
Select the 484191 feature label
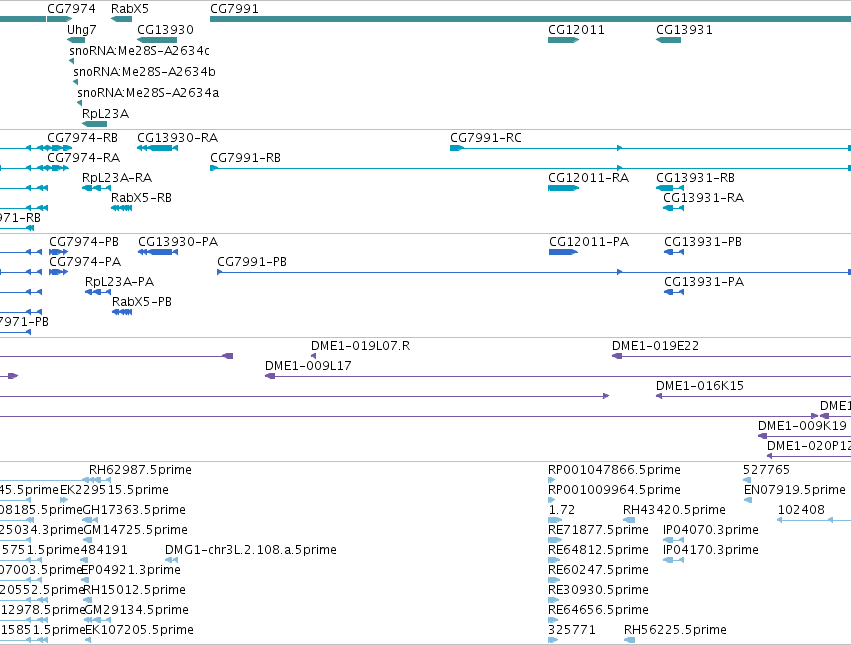(x=104, y=551)
